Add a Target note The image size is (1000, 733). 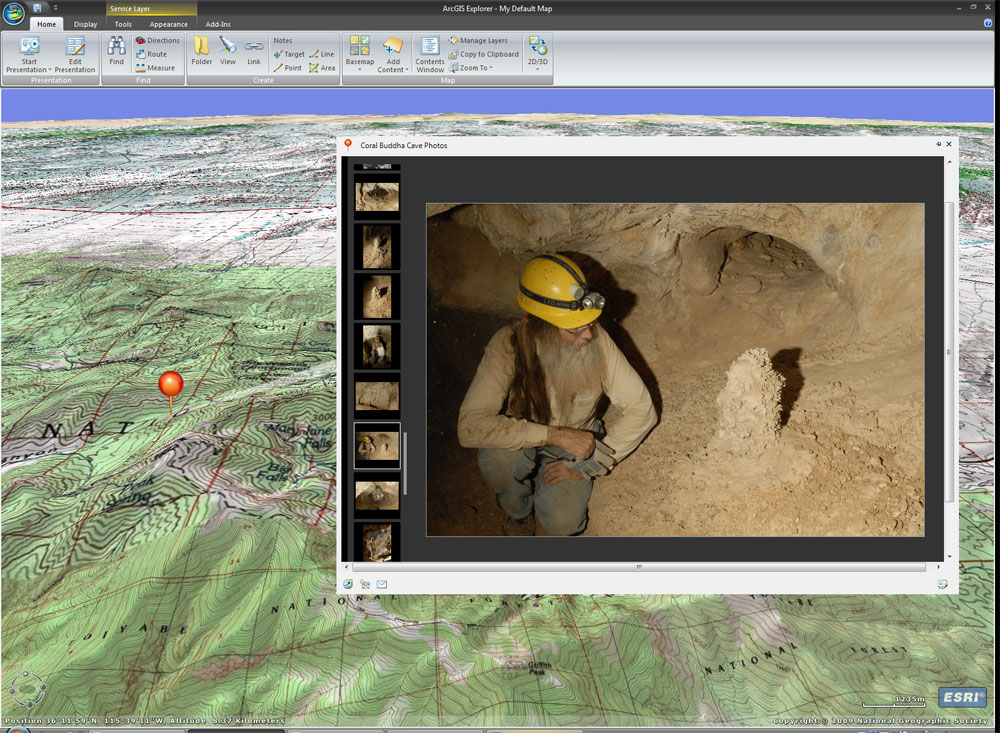[x=289, y=54]
